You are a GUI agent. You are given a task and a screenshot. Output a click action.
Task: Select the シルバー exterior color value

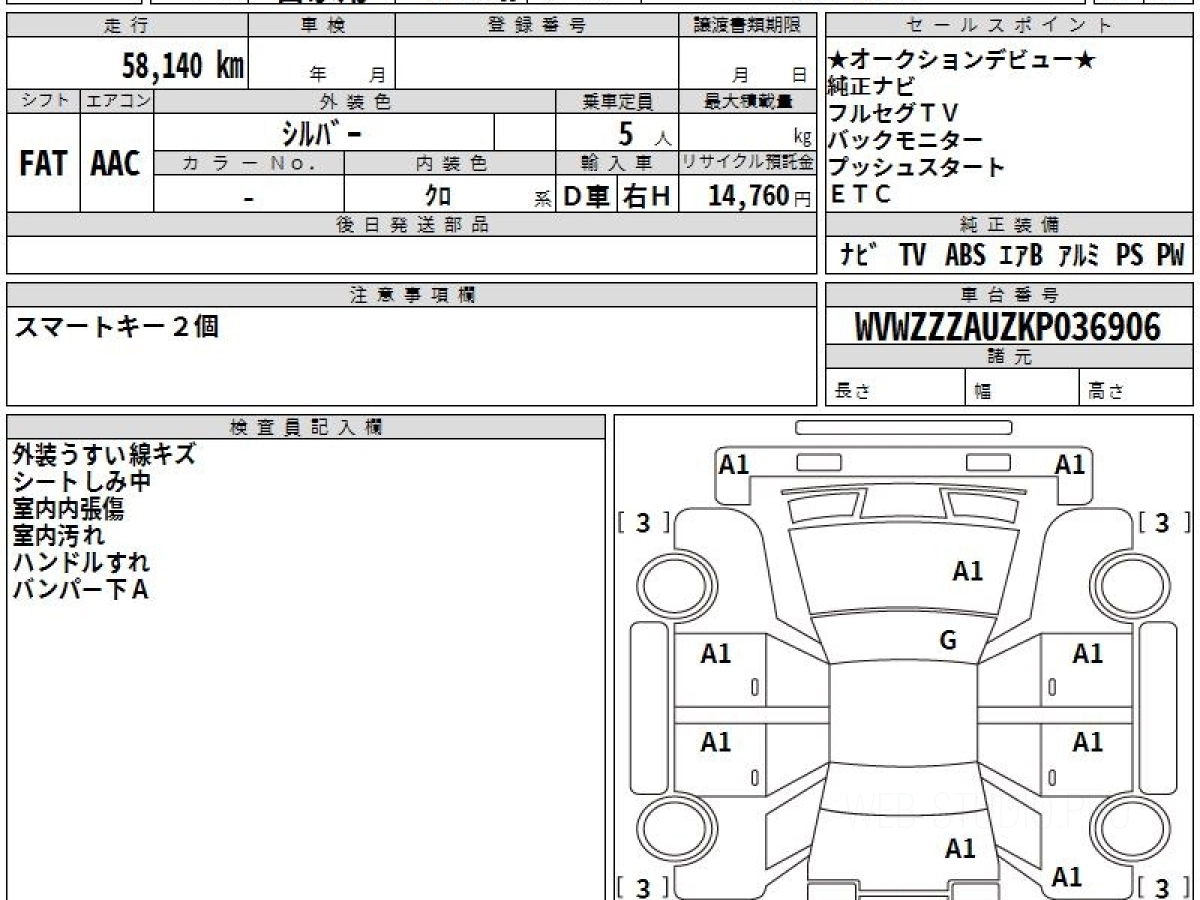point(320,133)
